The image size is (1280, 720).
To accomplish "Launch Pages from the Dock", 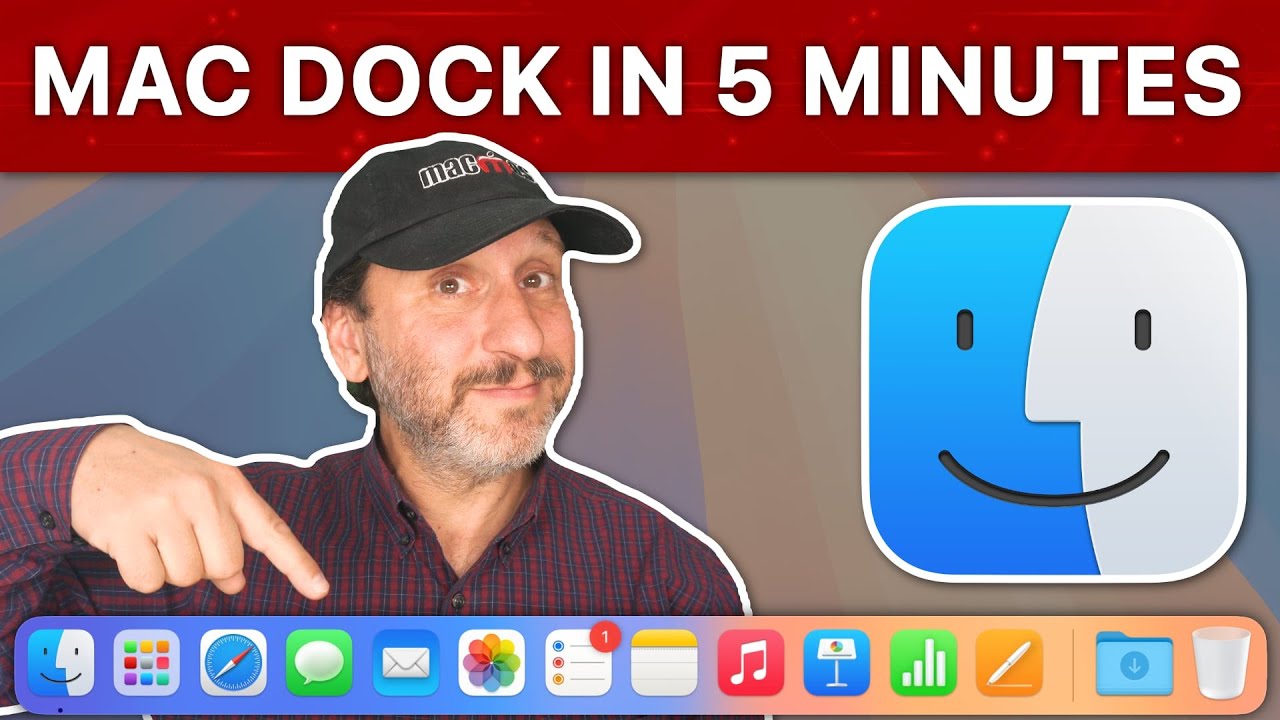I will pos(1009,663).
